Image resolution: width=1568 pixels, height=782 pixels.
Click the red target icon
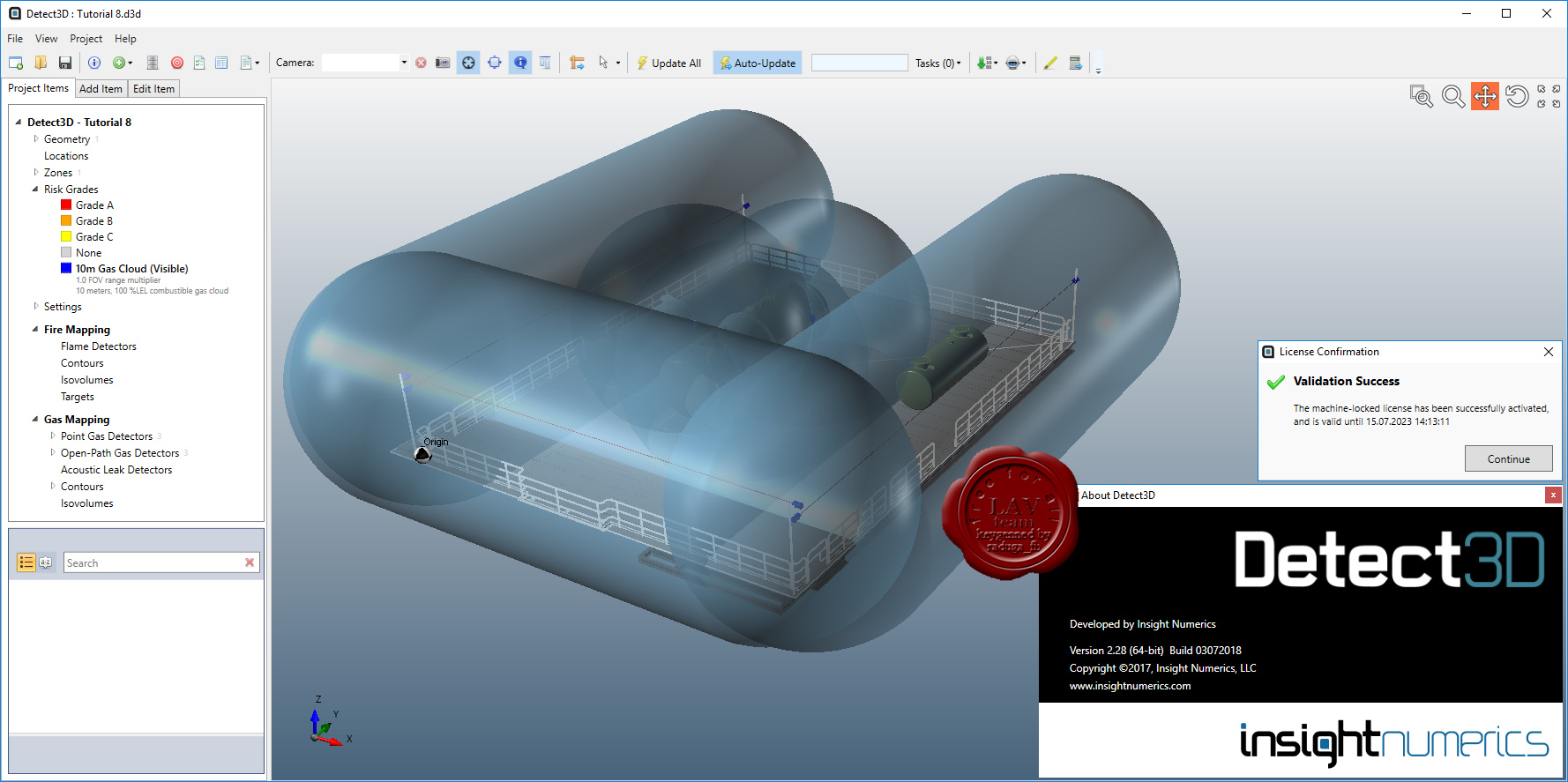coord(177,63)
